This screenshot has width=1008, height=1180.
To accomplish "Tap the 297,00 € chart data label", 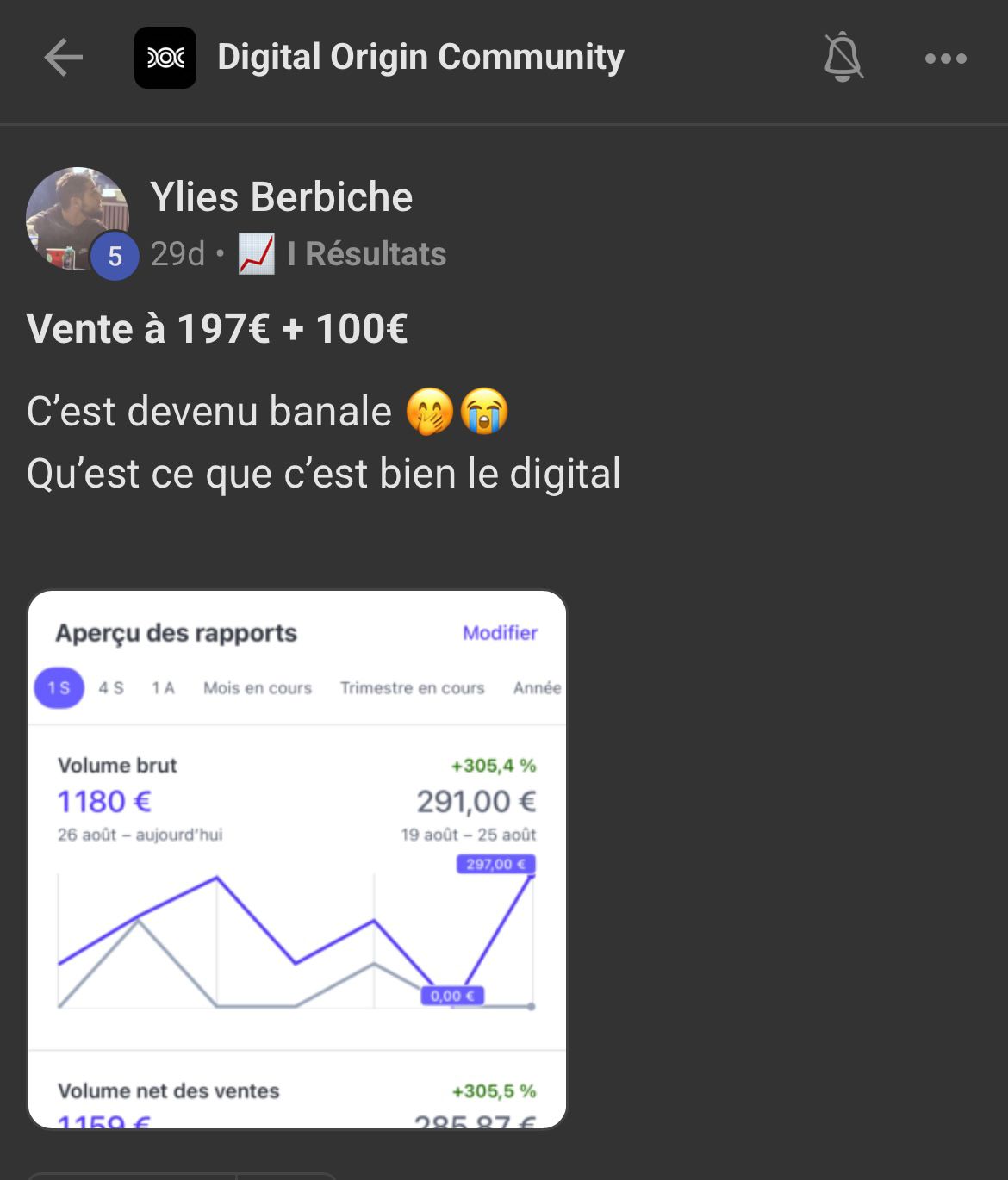I will [x=495, y=864].
